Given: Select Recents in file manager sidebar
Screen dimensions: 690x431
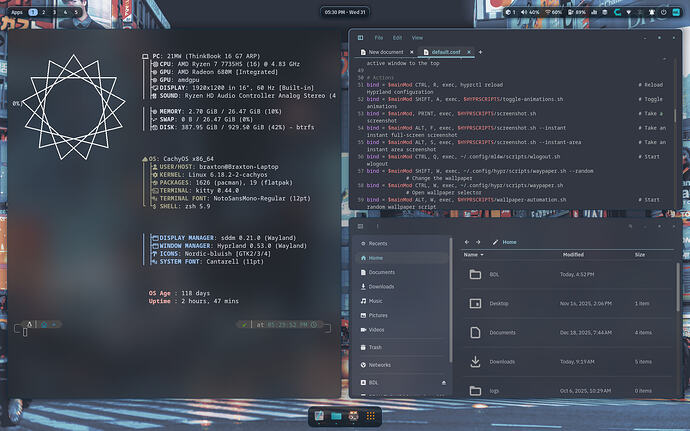Looking at the screenshot, I should [x=401, y=243].
